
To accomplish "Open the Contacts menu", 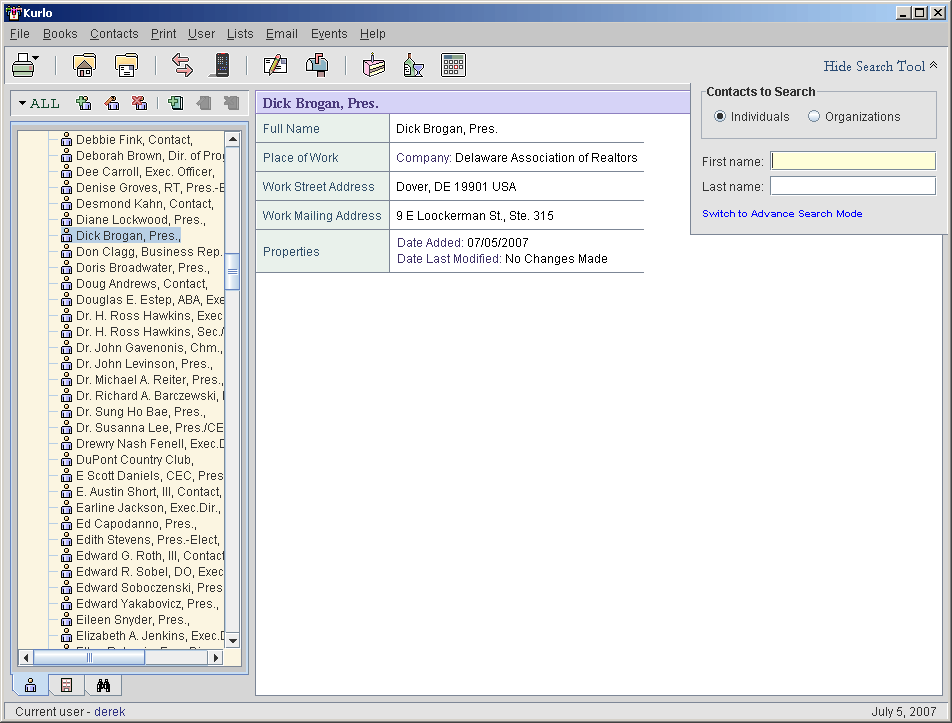I will pyautogui.click(x=114, y=34).
